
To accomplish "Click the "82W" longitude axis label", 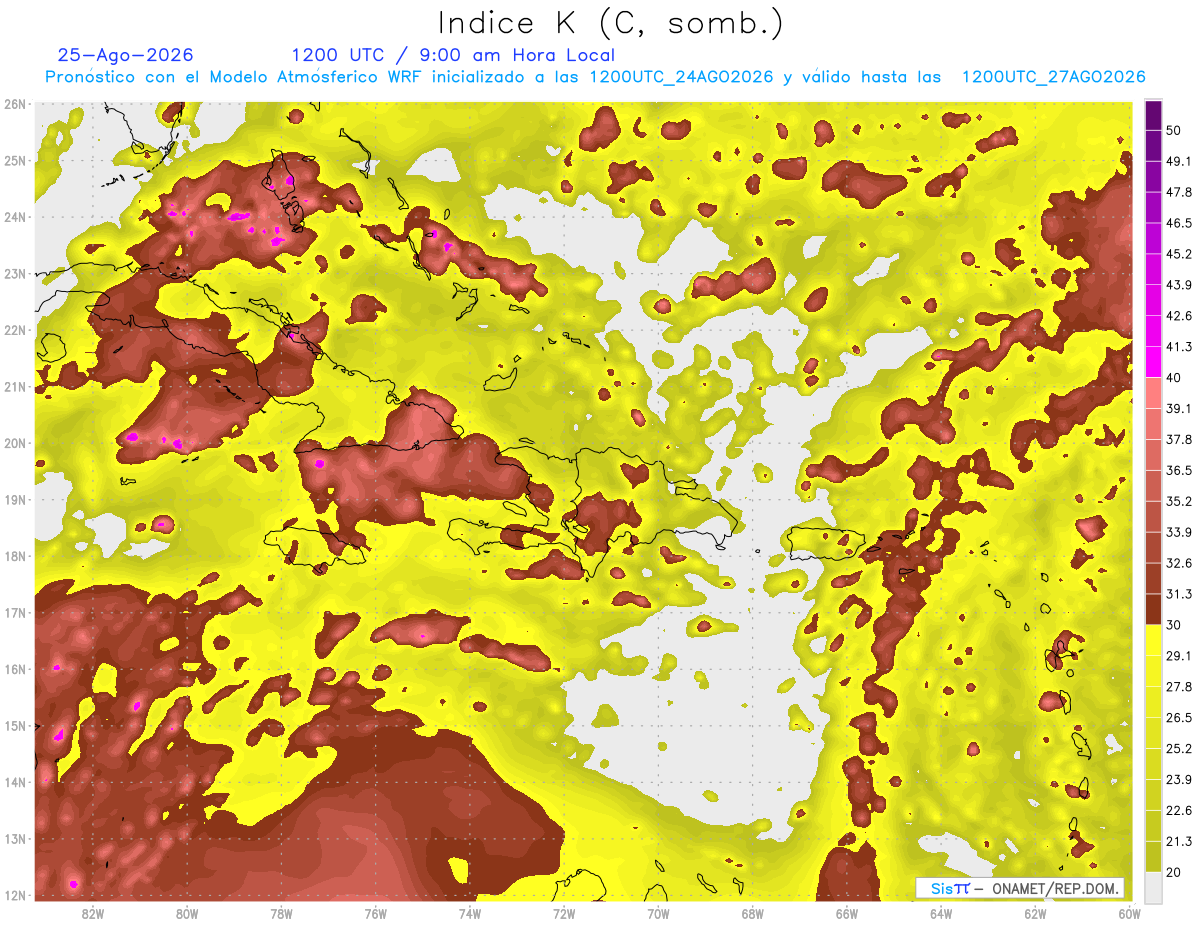I will point(93,914).
